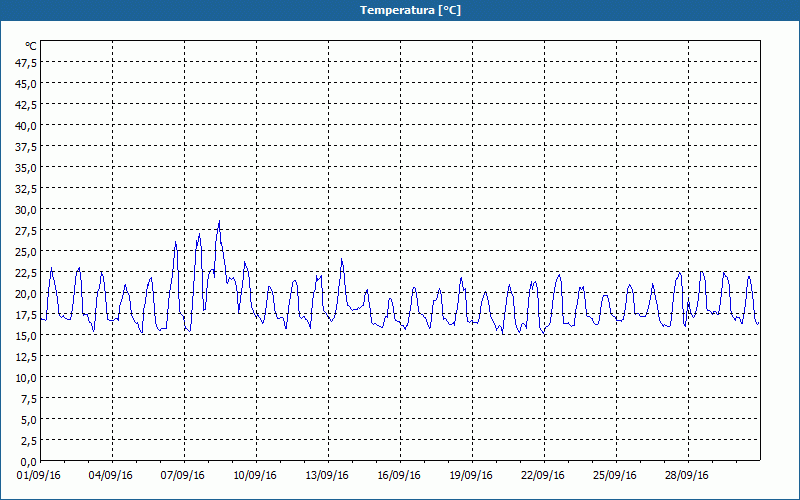Click the 25,0 y-axis label

coord(27,252)
